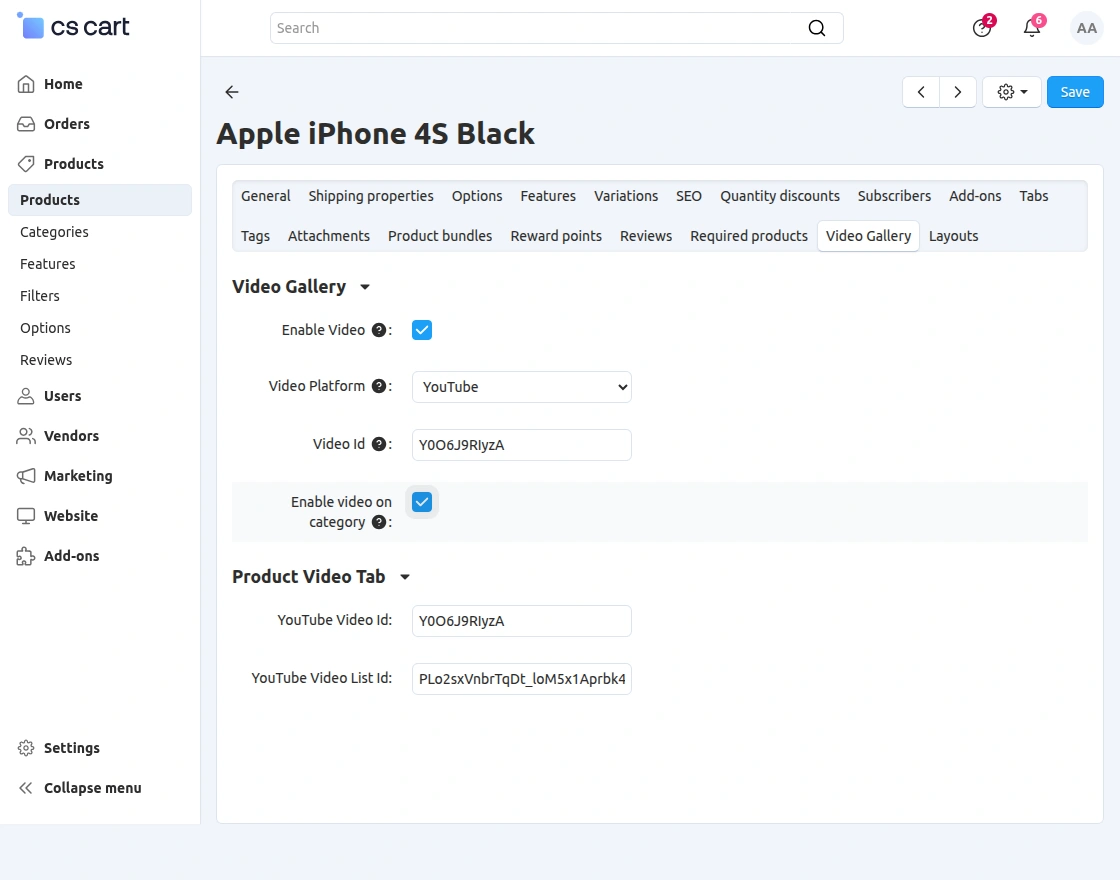Open Categories in the sidebar

54,231
